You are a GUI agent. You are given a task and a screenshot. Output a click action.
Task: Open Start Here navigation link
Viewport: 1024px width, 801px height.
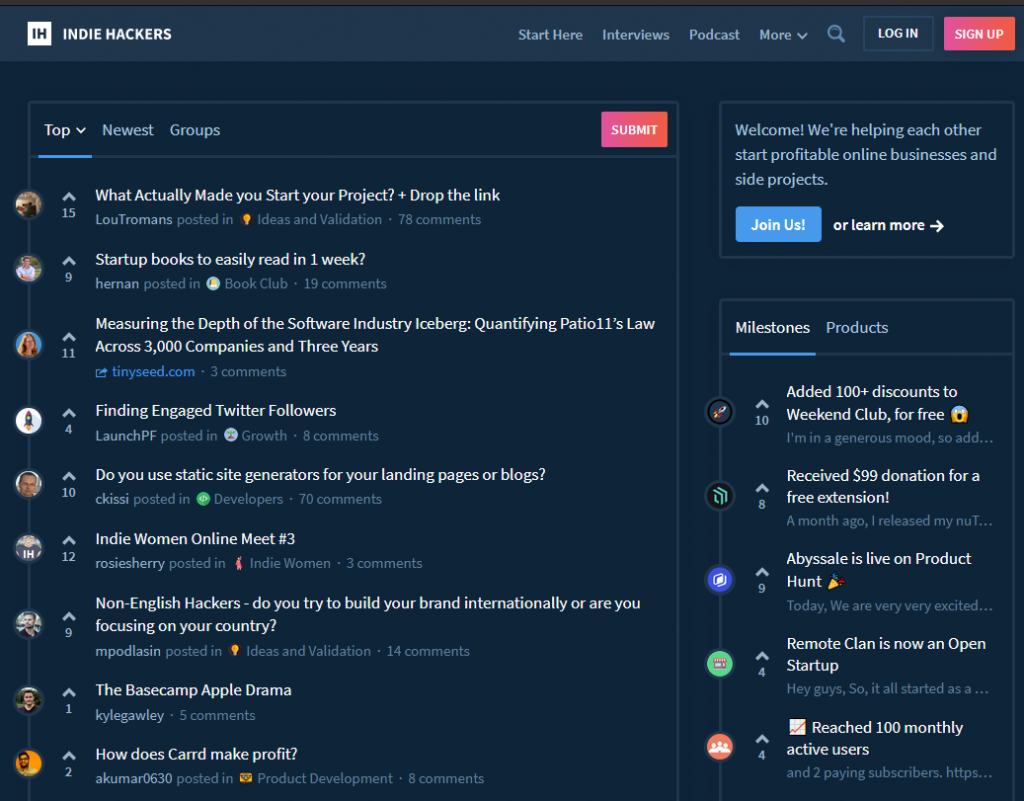pos(550,35)
